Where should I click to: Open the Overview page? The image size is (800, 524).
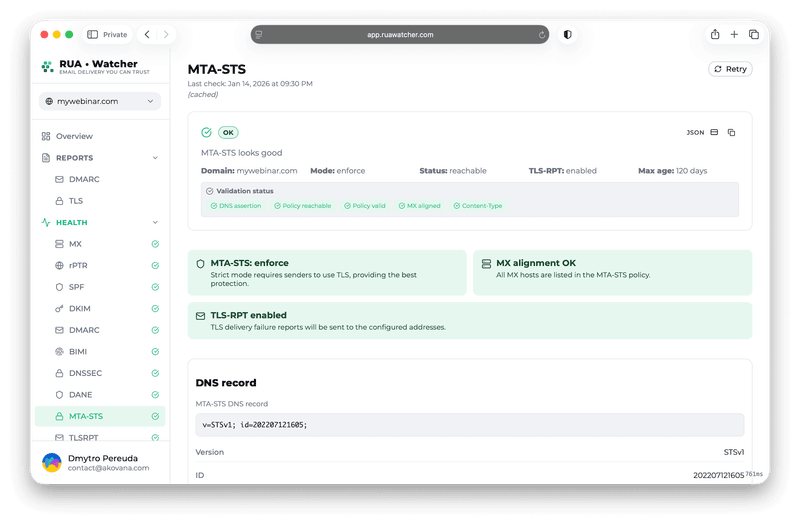74,136
